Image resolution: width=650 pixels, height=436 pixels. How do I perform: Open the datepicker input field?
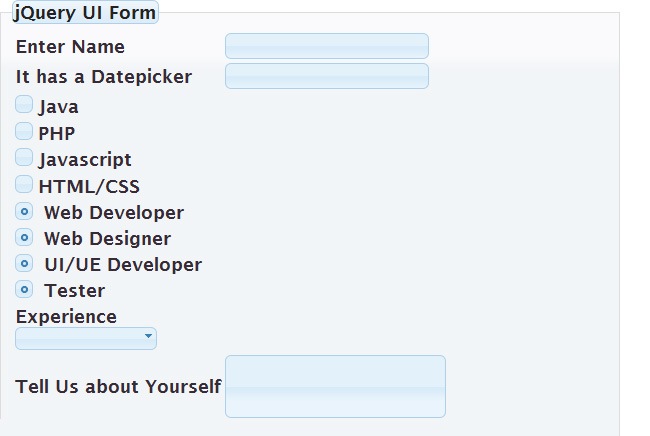327,76
